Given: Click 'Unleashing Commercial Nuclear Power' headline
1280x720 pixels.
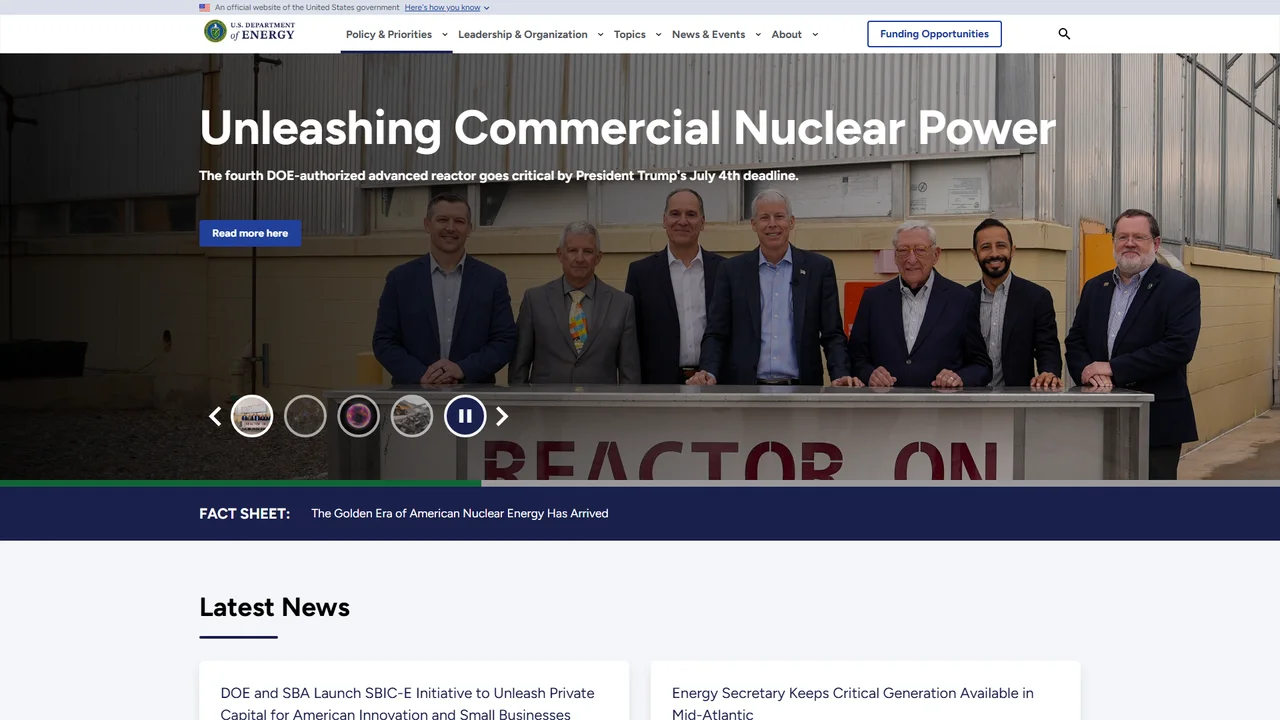Looking at the screenshot, I should point(627,128).
